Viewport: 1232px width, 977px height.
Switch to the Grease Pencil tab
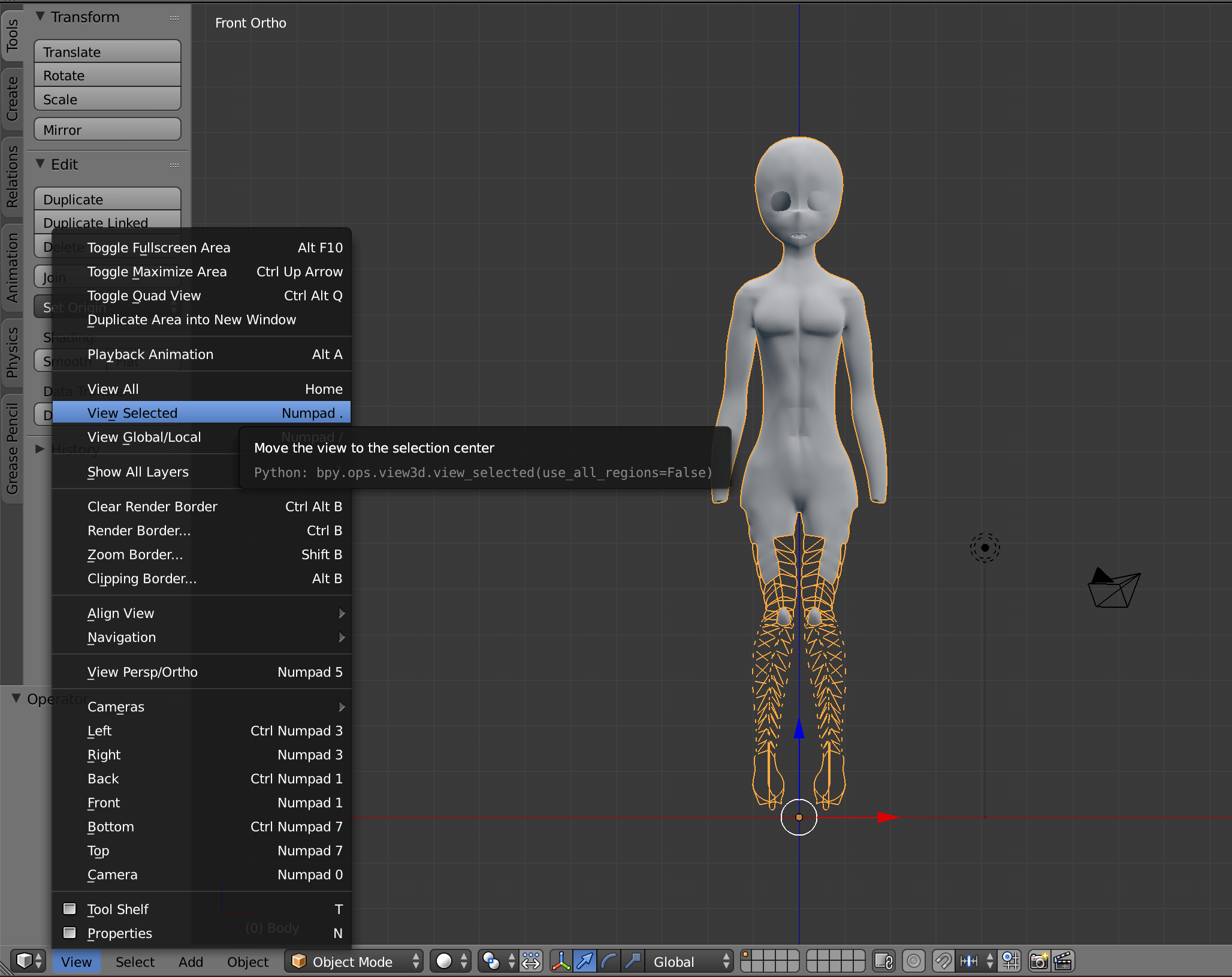(x=12, y=448)
